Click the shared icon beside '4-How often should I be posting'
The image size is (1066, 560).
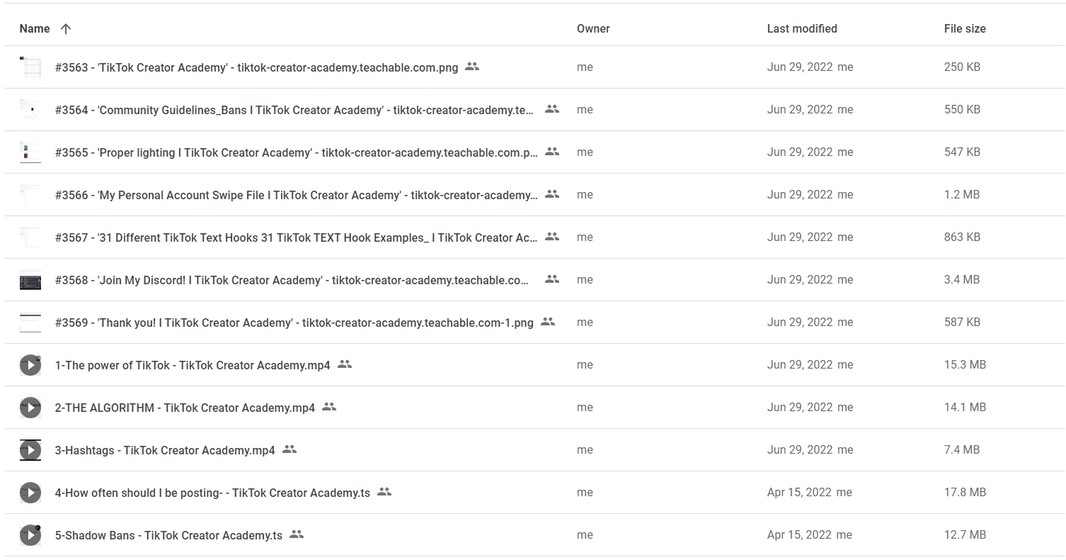[x=384, y=492]
